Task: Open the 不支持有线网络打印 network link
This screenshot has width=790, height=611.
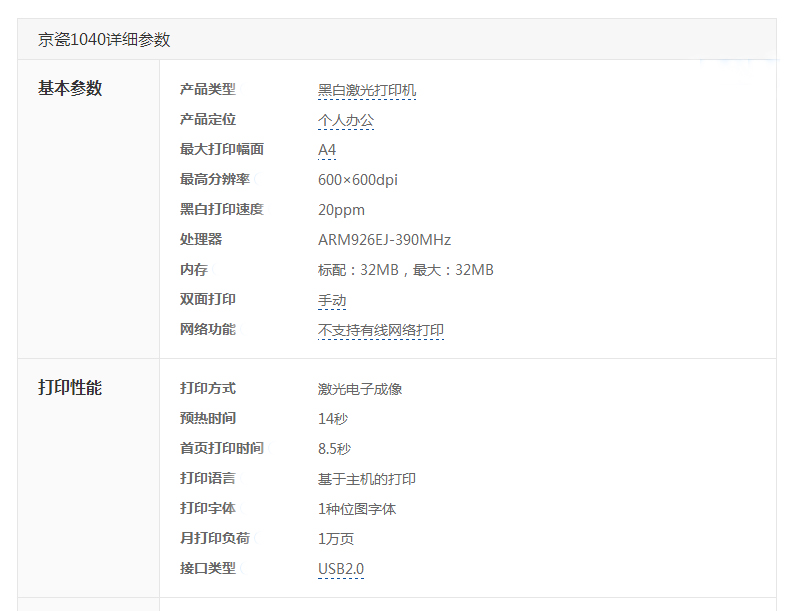Action: click(381, 330)
